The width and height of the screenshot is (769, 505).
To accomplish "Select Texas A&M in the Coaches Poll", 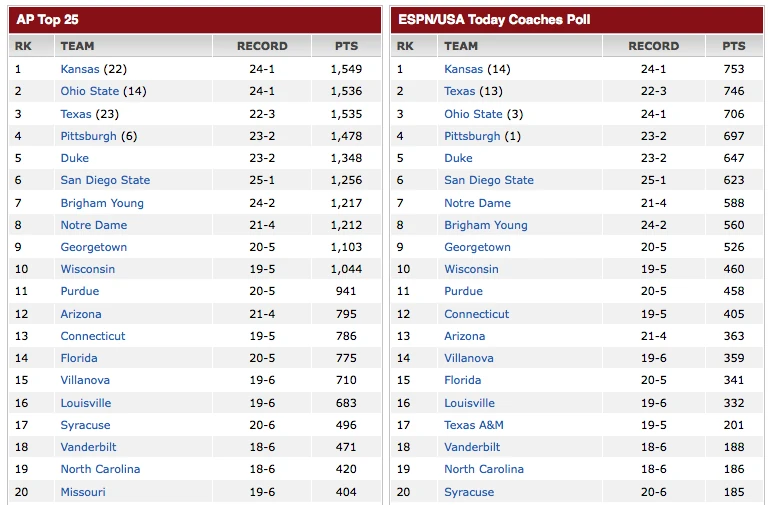I will point(474,425).
